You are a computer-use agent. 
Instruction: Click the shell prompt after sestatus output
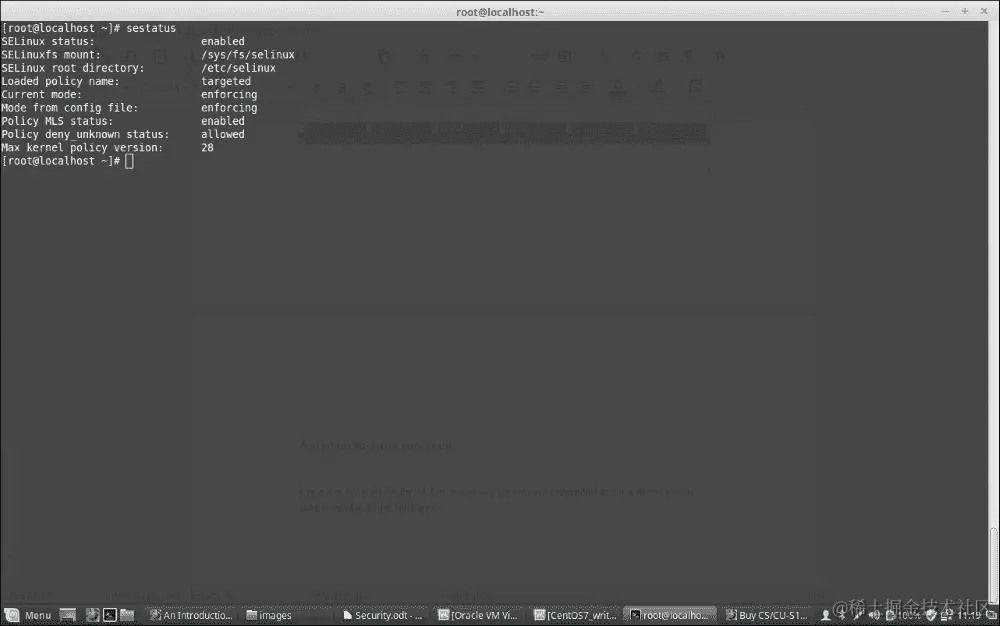[128, 160]
